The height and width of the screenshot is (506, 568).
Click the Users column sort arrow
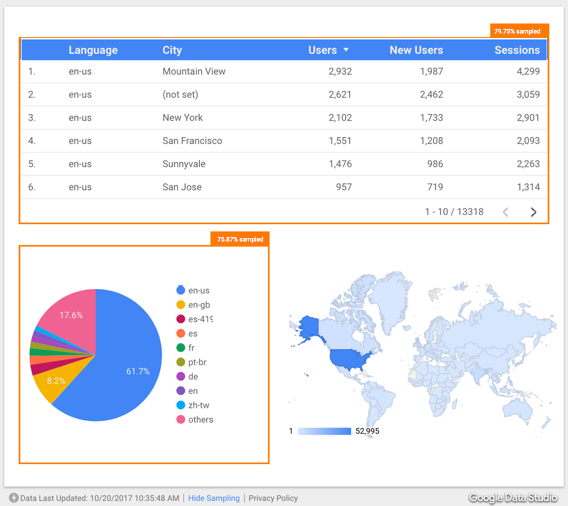tap(346, 50)
